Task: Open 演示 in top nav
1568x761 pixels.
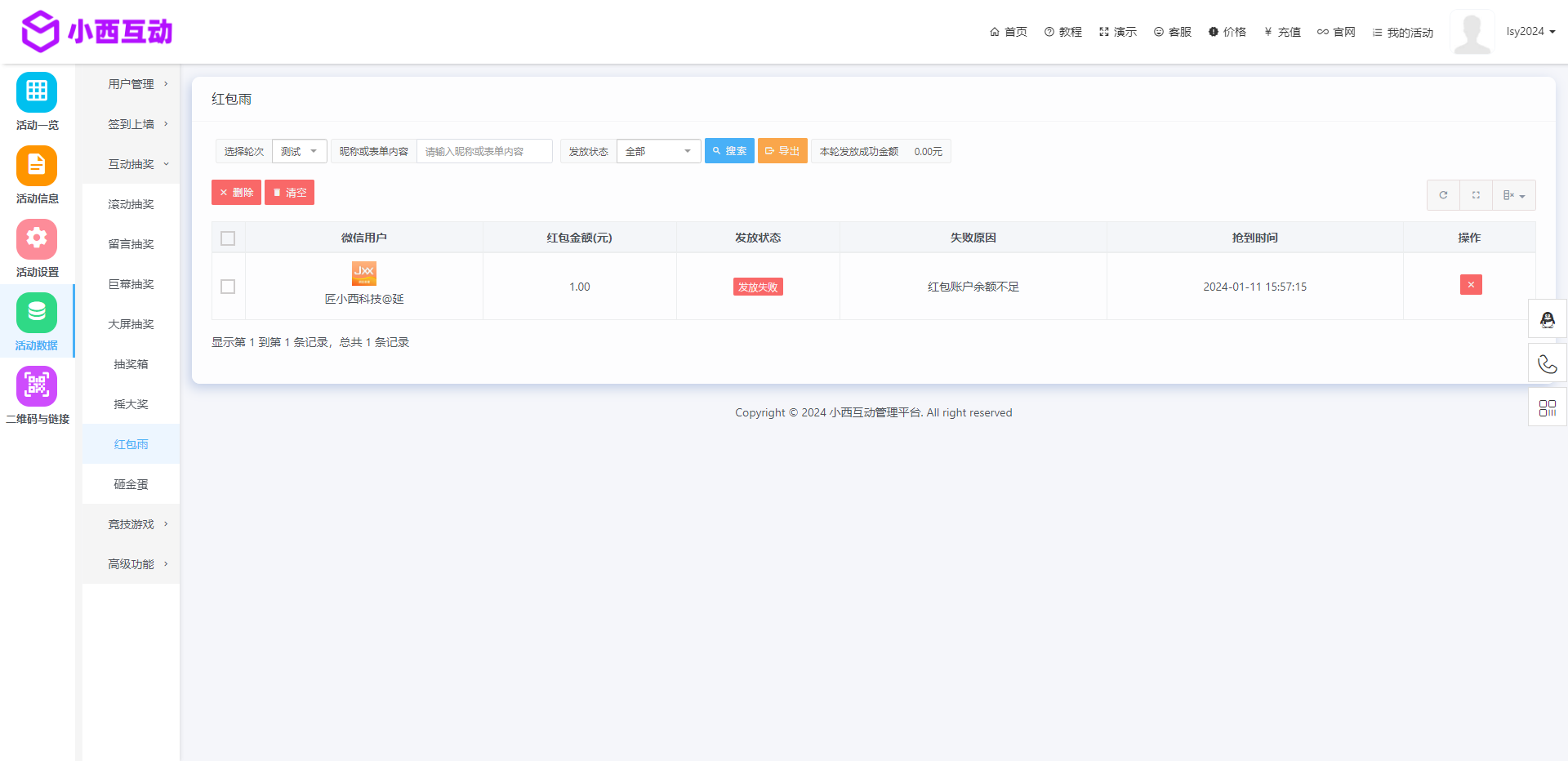Action: pyautogui.click(x=1118, y=32)
